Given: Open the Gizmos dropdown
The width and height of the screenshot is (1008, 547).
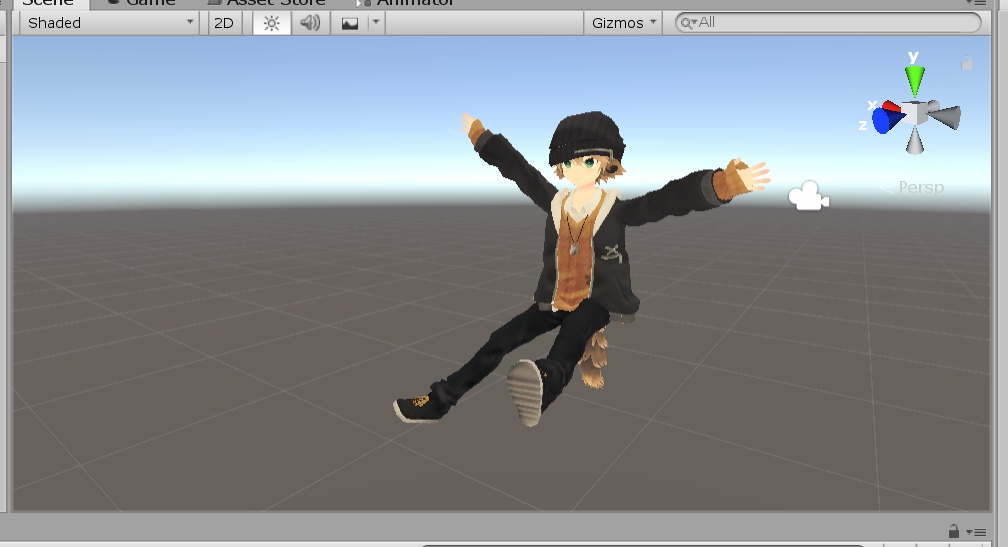Looking at the screenshot, I should (x=623, y=23).
